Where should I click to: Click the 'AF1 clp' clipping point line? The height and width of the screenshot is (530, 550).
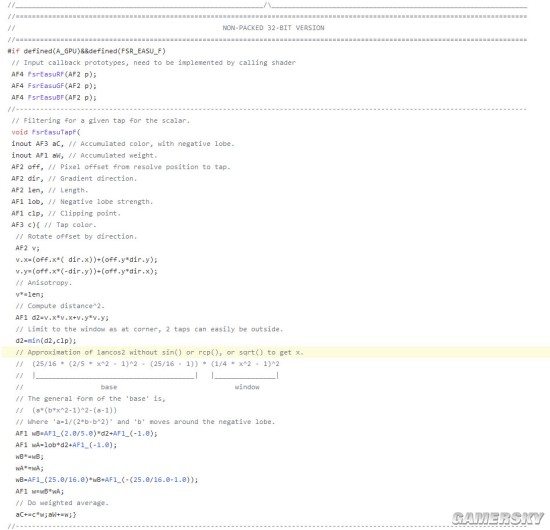(x=66, y=213)
